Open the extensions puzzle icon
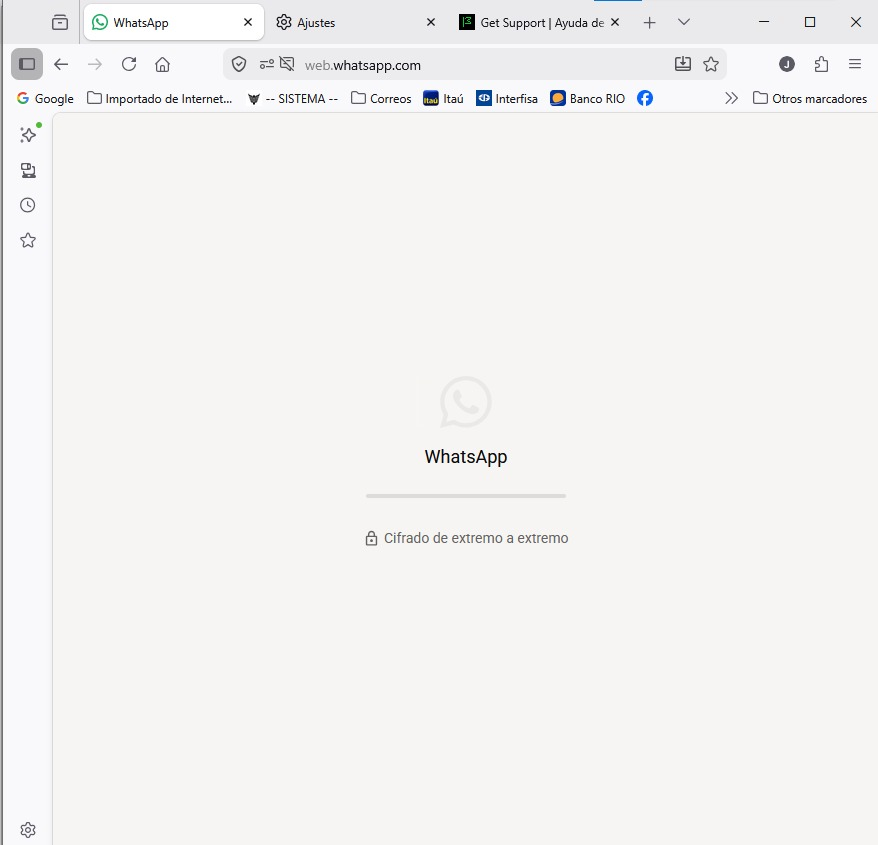 pyautogui.click(x=821, y=64)
